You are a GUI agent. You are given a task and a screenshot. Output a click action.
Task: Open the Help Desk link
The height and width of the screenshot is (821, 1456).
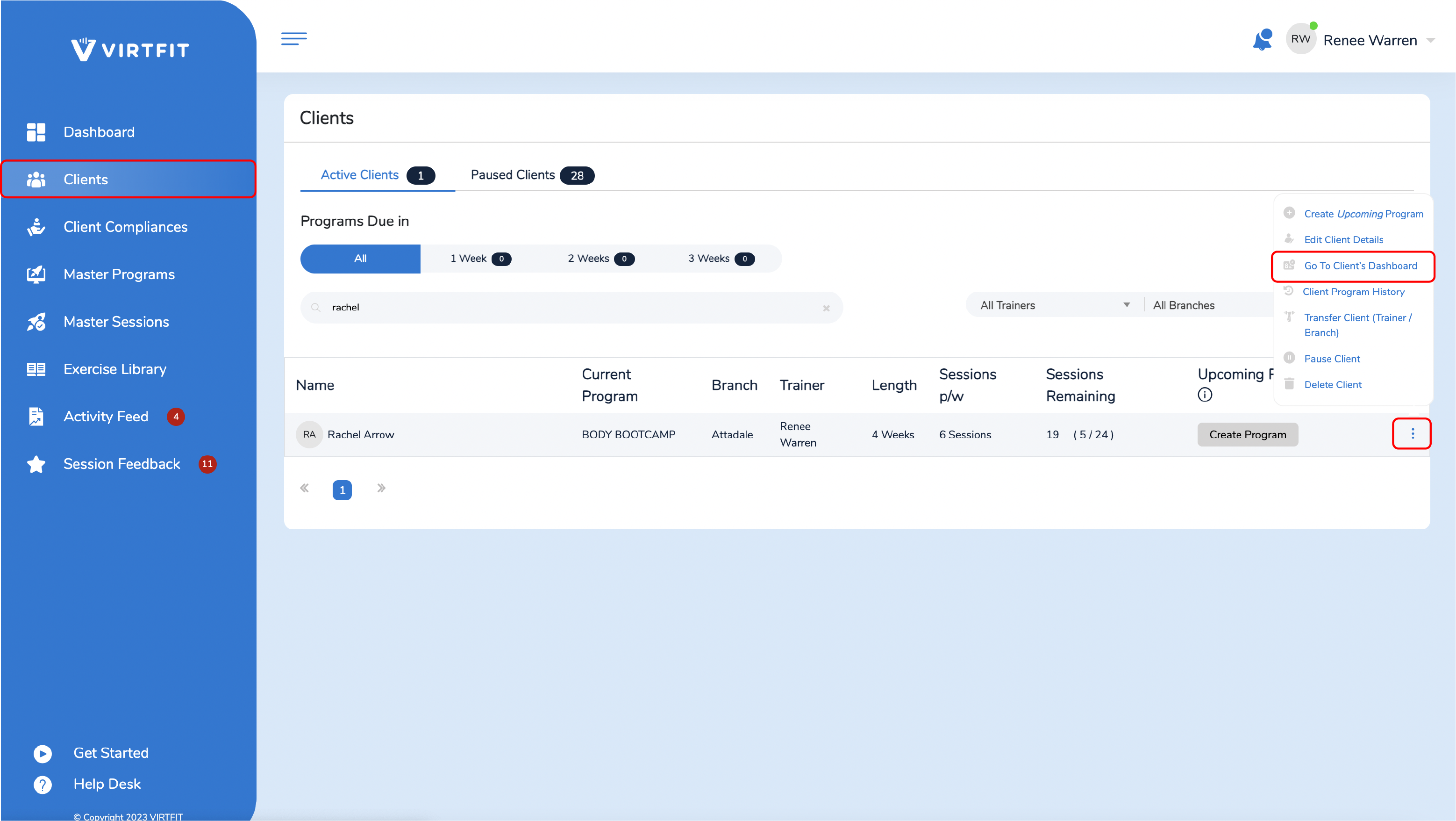click(107, 784)
